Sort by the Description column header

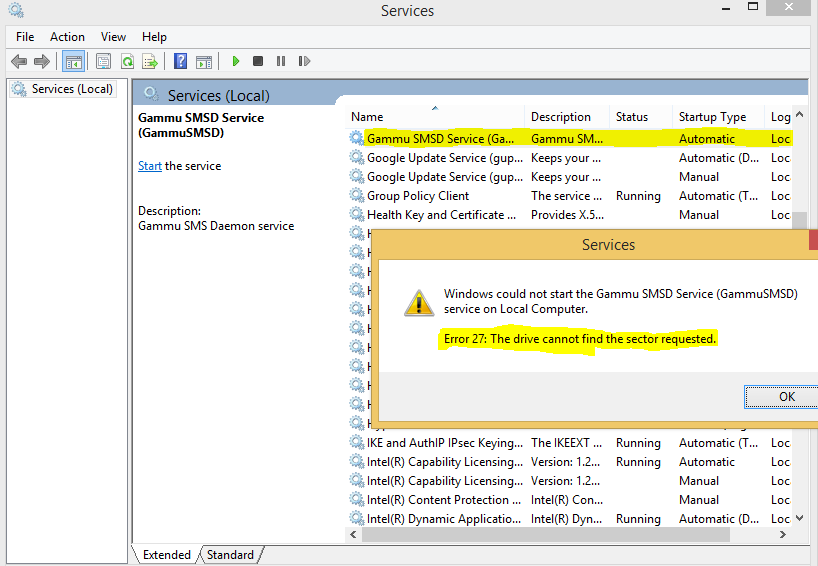567,117
